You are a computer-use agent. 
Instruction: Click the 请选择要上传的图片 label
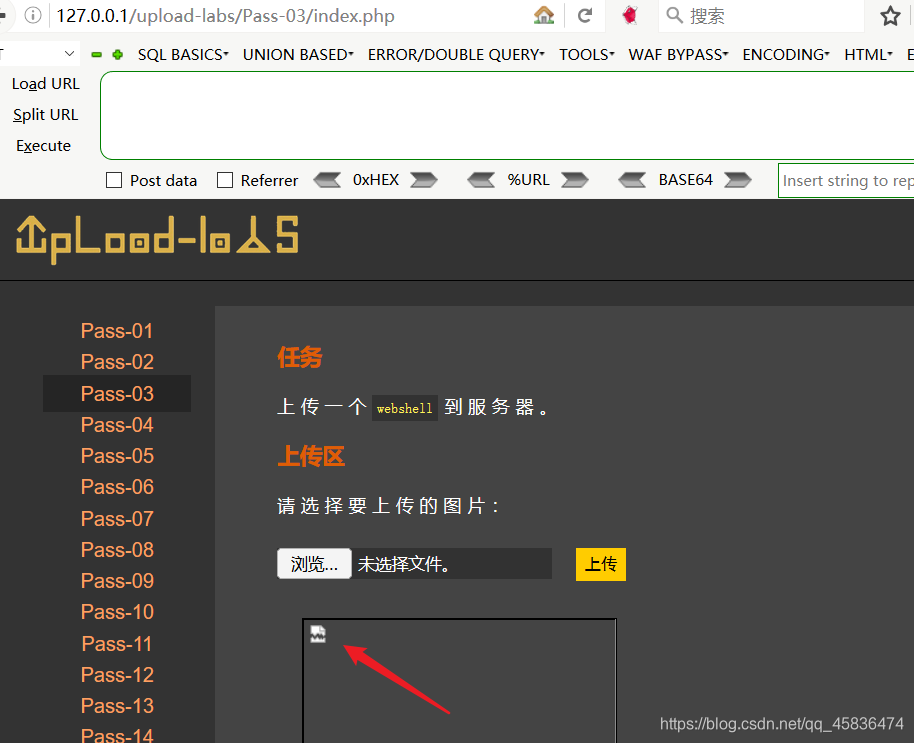[388, 505]
